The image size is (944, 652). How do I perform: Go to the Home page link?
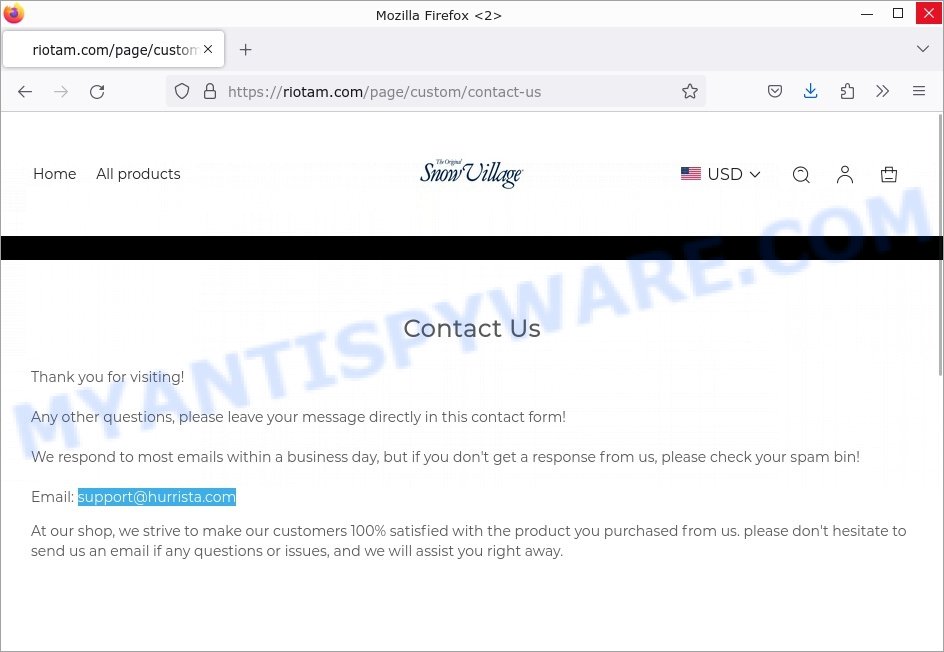[x=55, y=174]
